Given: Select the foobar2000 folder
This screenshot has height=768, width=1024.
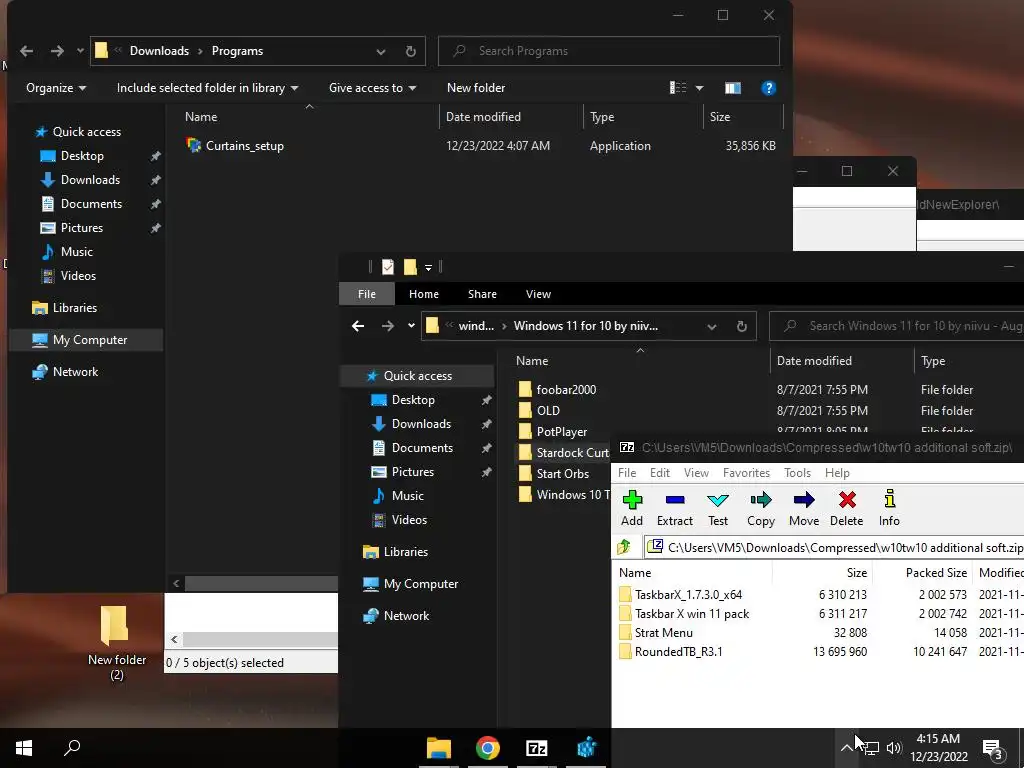Looking at the screenshot, I should click(557, 390).
